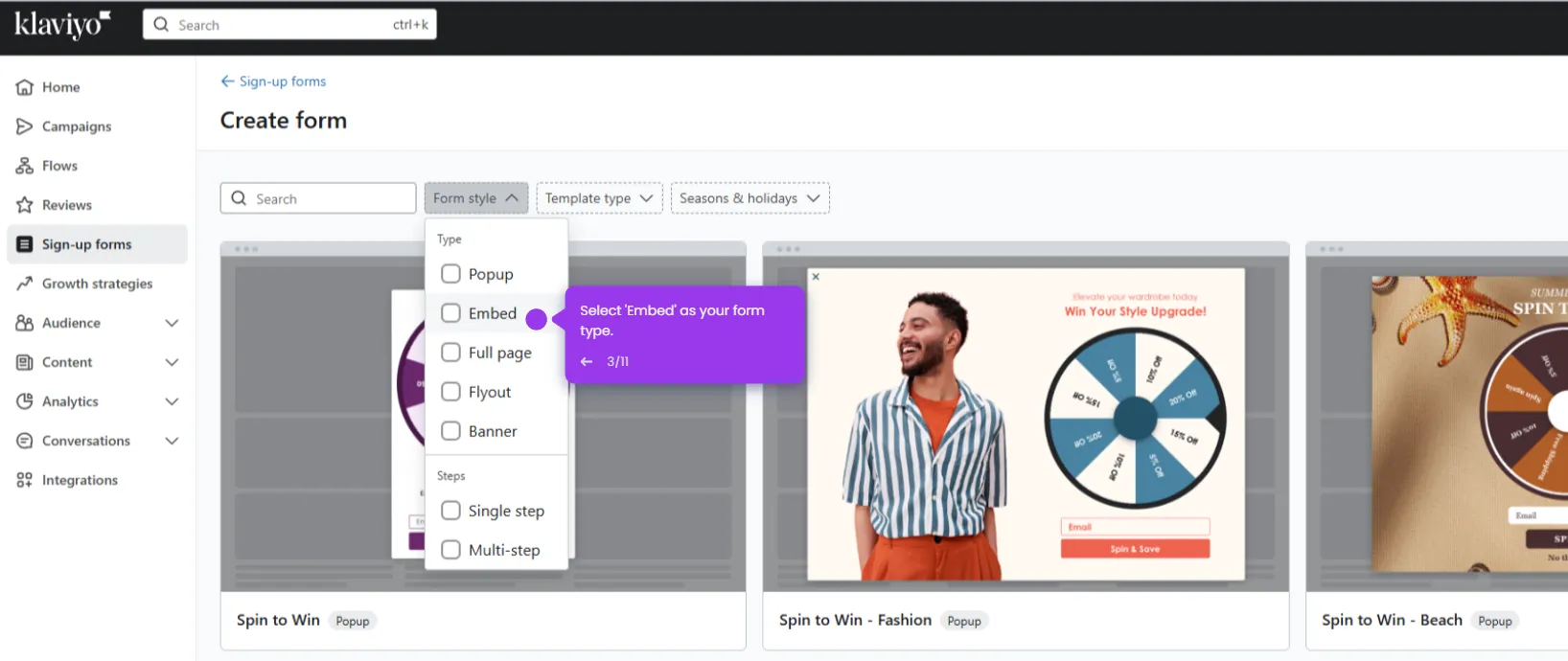Click the Steps section label
This screenshot has width=1568, height=661.
pyautogui.click(x=451, y=476)
